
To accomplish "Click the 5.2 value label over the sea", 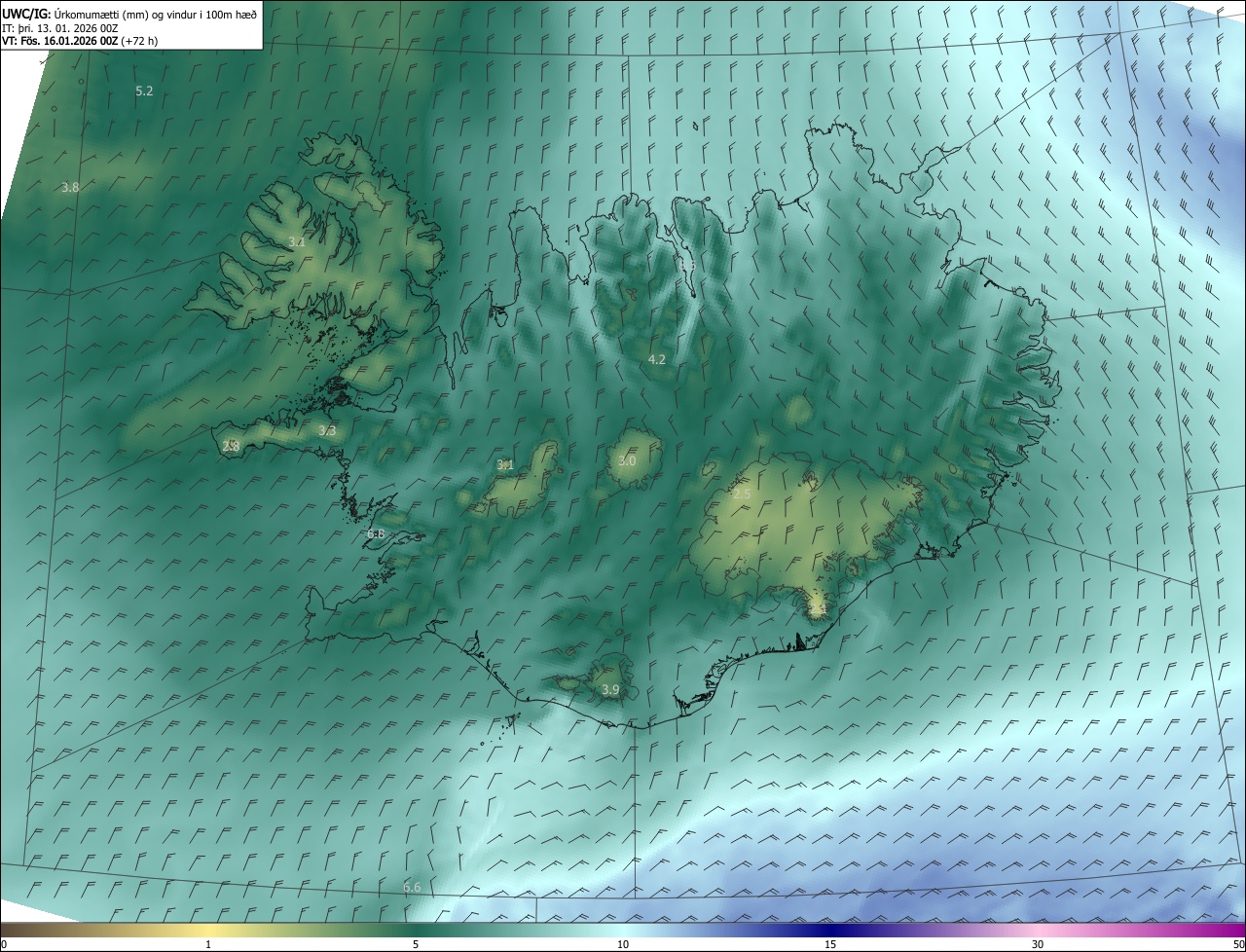I will (x=144, y=91).
